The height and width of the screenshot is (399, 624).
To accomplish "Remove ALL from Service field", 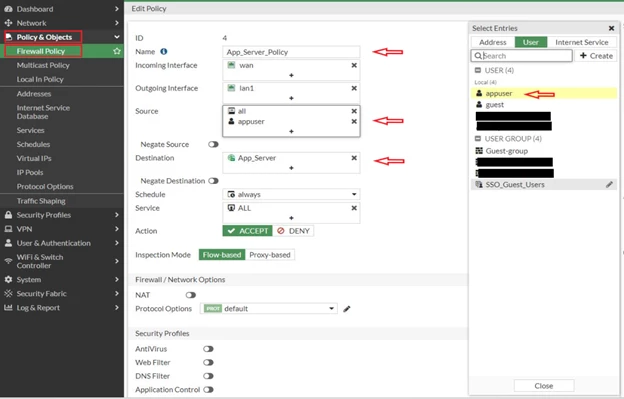I will (354, 208).
